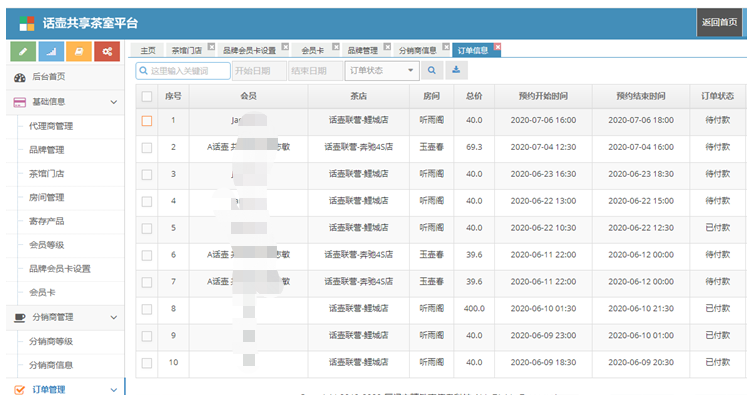
Task: Close the 订单信息 tab
Action: click(497, 47)
